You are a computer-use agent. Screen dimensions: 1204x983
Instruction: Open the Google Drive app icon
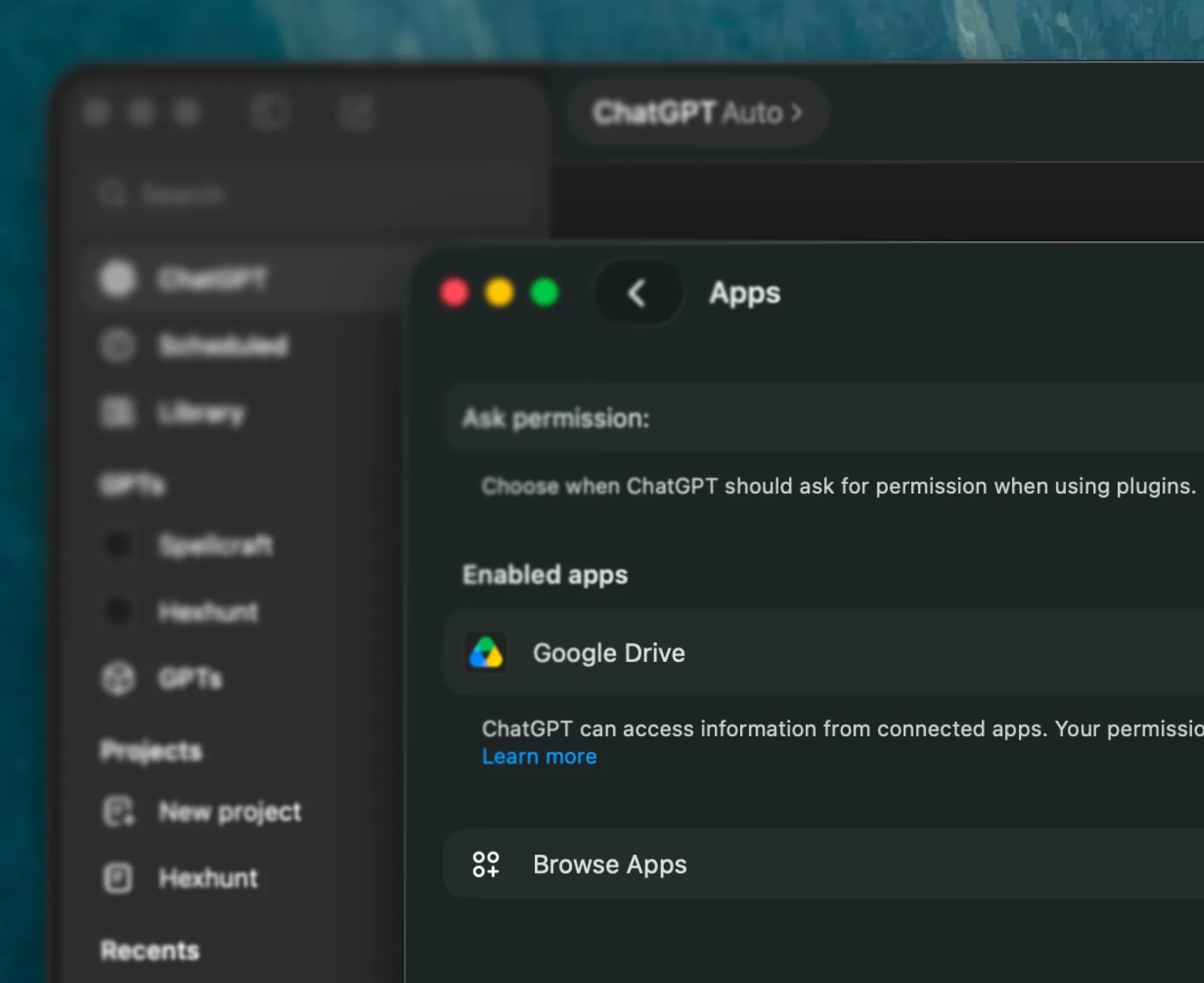coord(486,653)
